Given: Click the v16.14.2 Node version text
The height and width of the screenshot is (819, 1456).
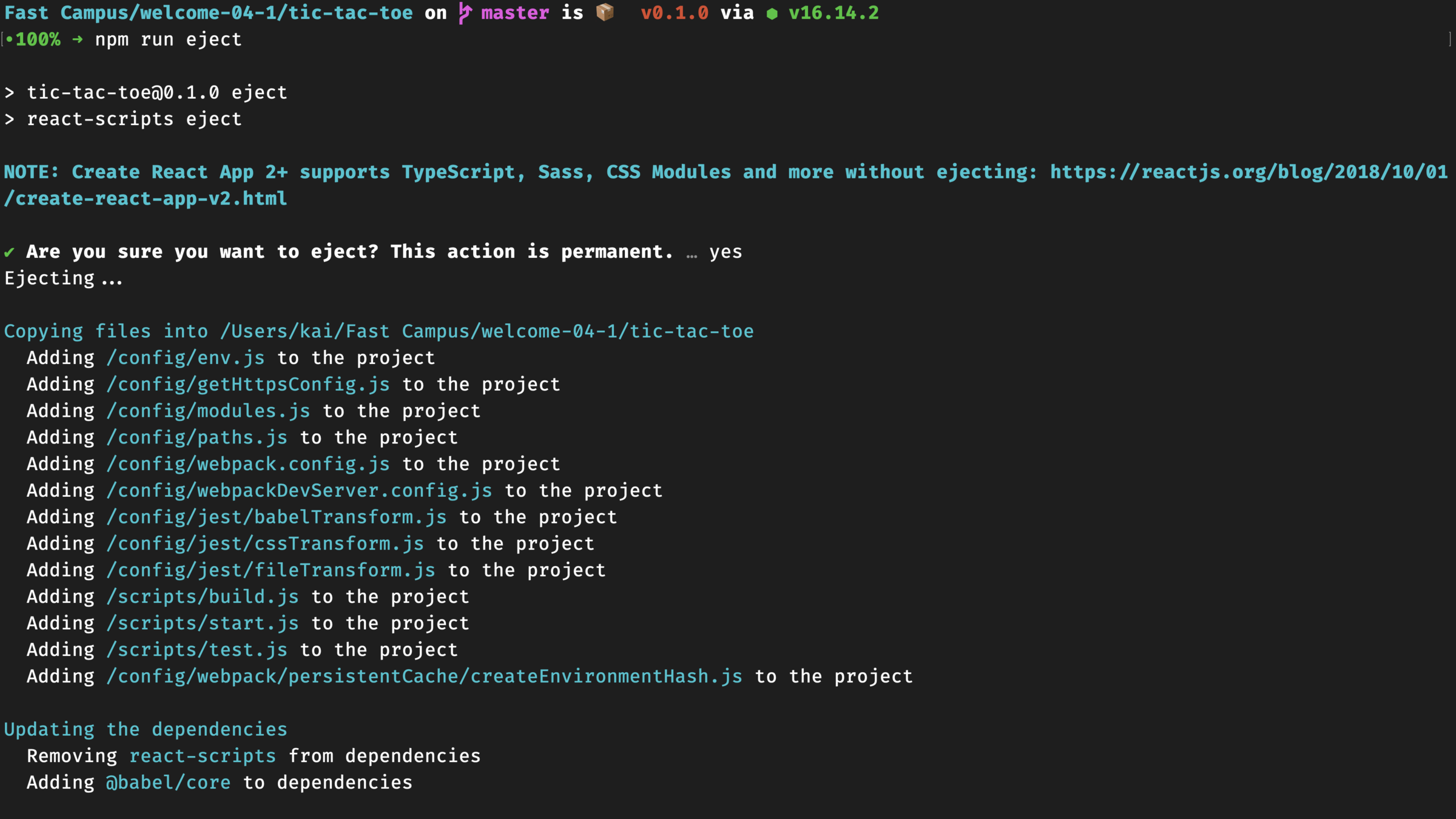Looking at the screenshot, I should [833, 13].
